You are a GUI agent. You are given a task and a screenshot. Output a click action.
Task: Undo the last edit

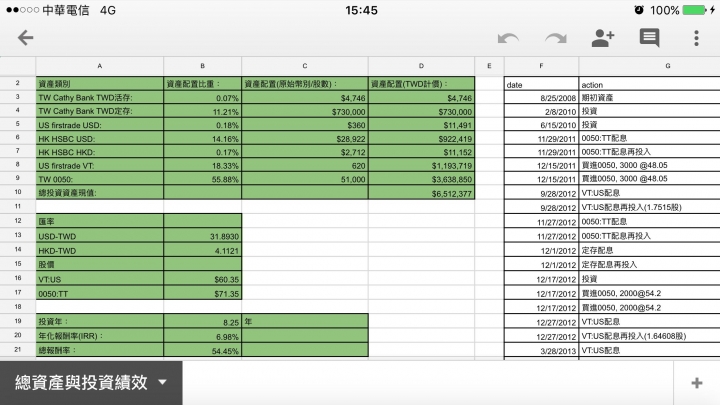(x=508, y=39)
